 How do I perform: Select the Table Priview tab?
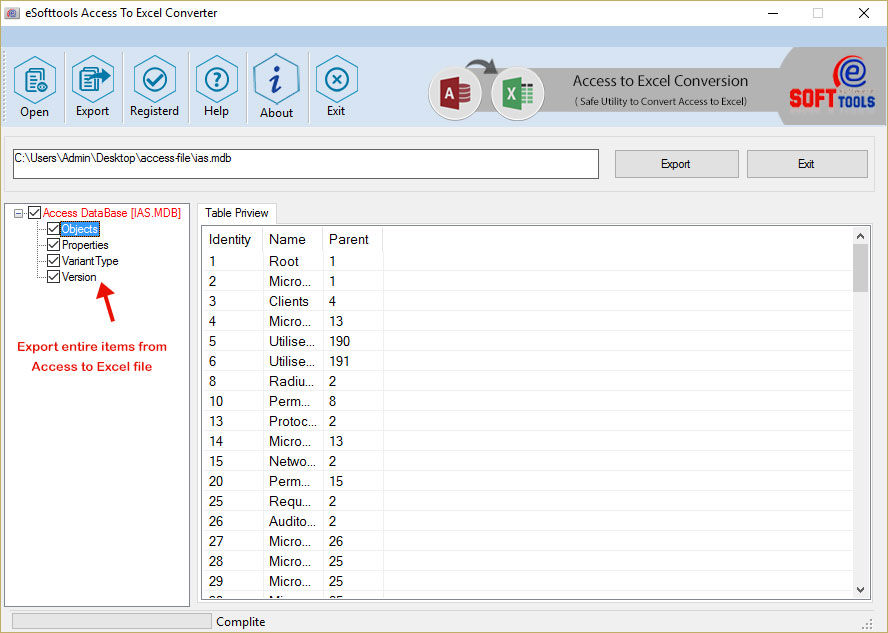(237, 213)
